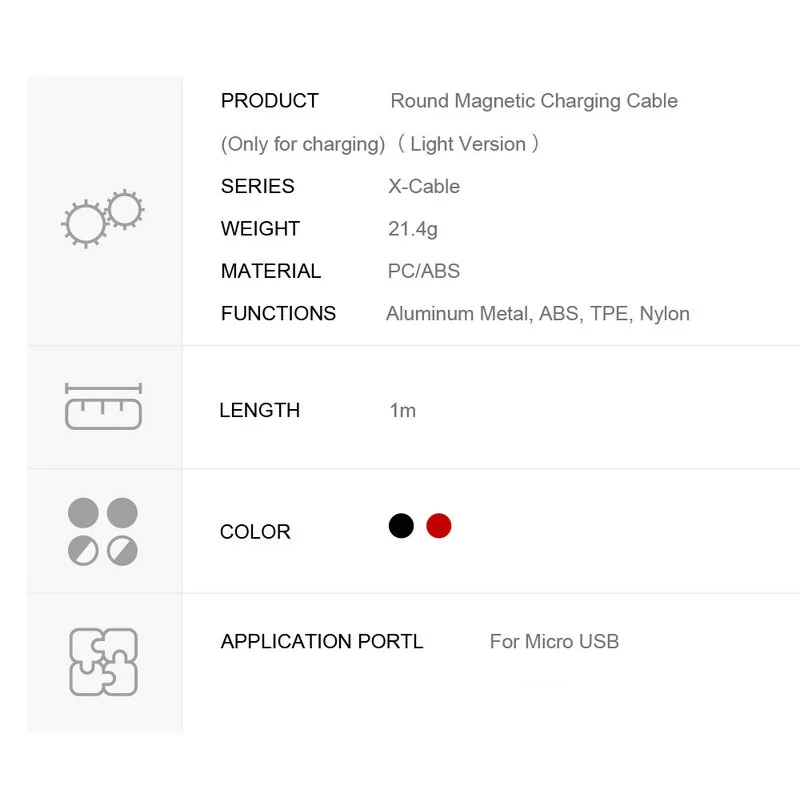Click the ruler length icon
Screen dimensions: 800x800
103,406
